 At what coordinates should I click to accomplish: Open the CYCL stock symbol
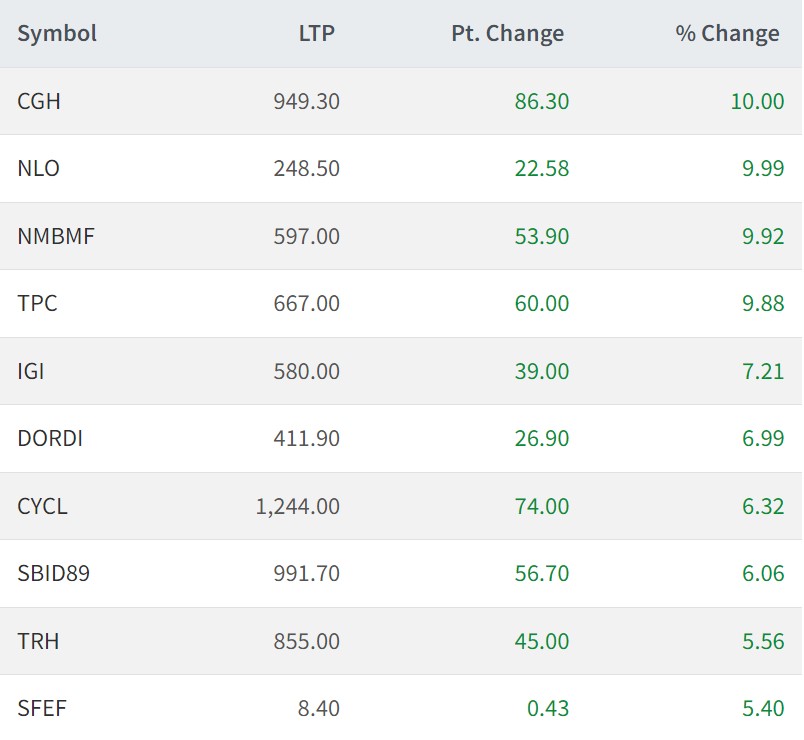42,506
